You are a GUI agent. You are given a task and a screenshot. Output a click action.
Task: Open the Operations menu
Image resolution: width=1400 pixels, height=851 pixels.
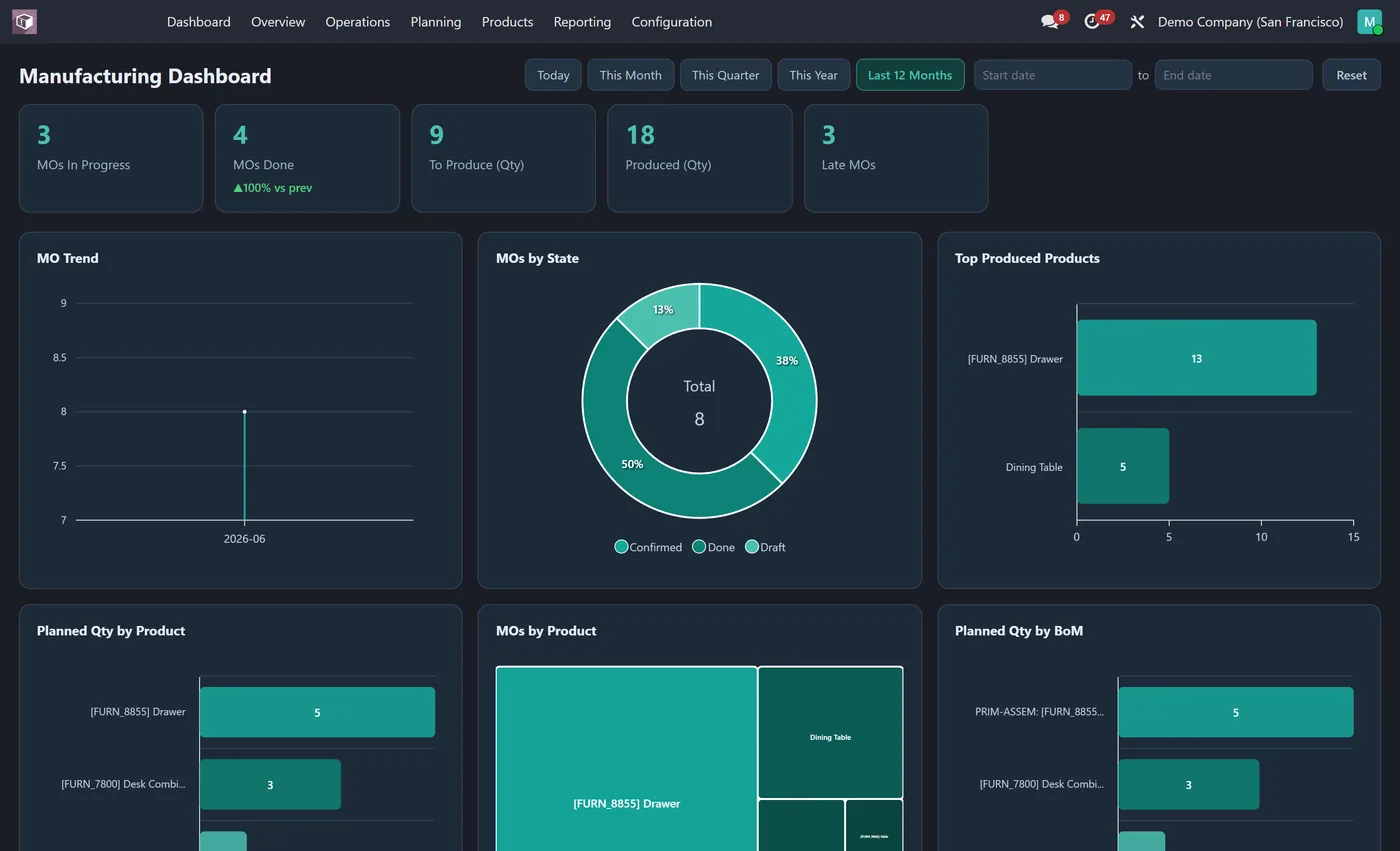coord(357,21)
